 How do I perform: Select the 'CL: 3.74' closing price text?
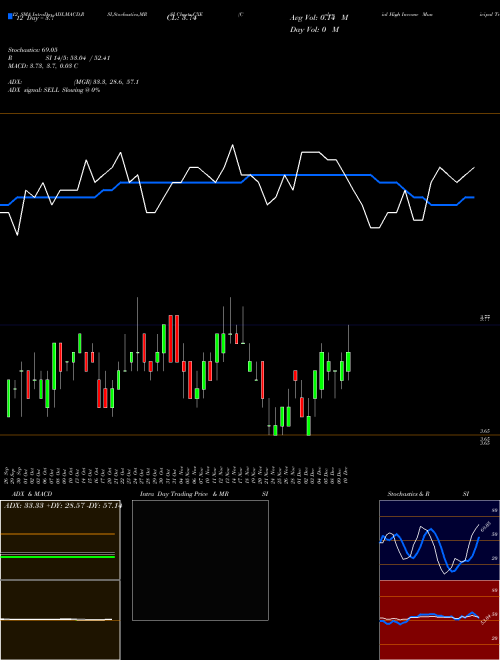coord(181,18)
